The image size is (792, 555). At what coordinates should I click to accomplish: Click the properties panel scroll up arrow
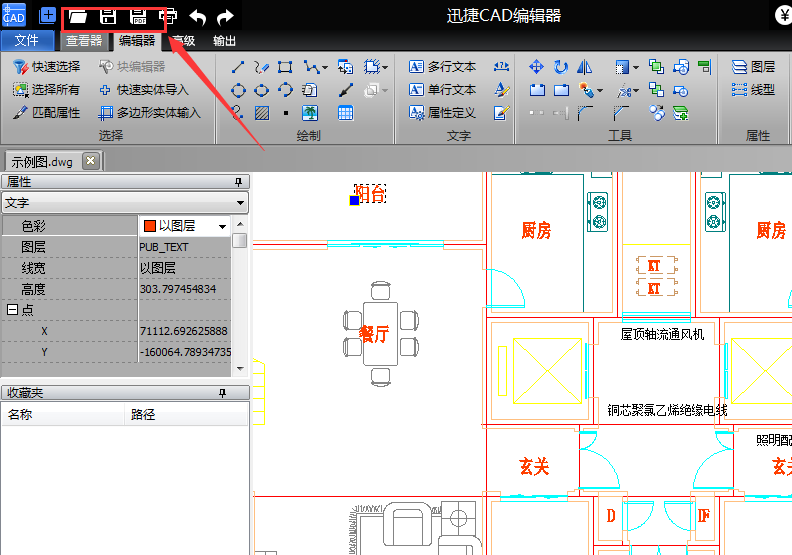pyautogui.click(x=240, y=224)
